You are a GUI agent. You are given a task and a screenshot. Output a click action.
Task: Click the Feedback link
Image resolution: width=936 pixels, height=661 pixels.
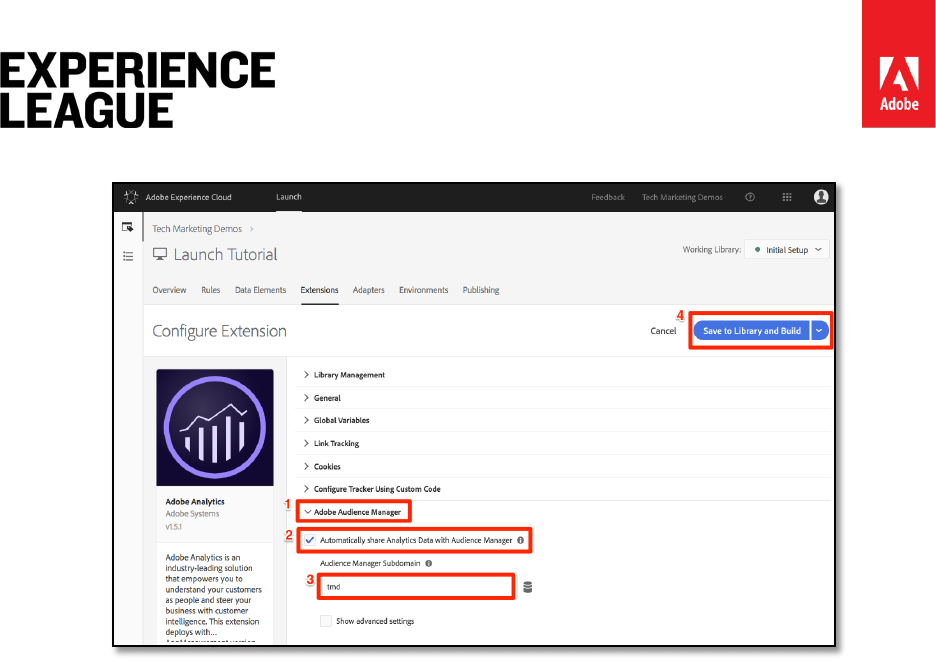[x=608, y=197]
